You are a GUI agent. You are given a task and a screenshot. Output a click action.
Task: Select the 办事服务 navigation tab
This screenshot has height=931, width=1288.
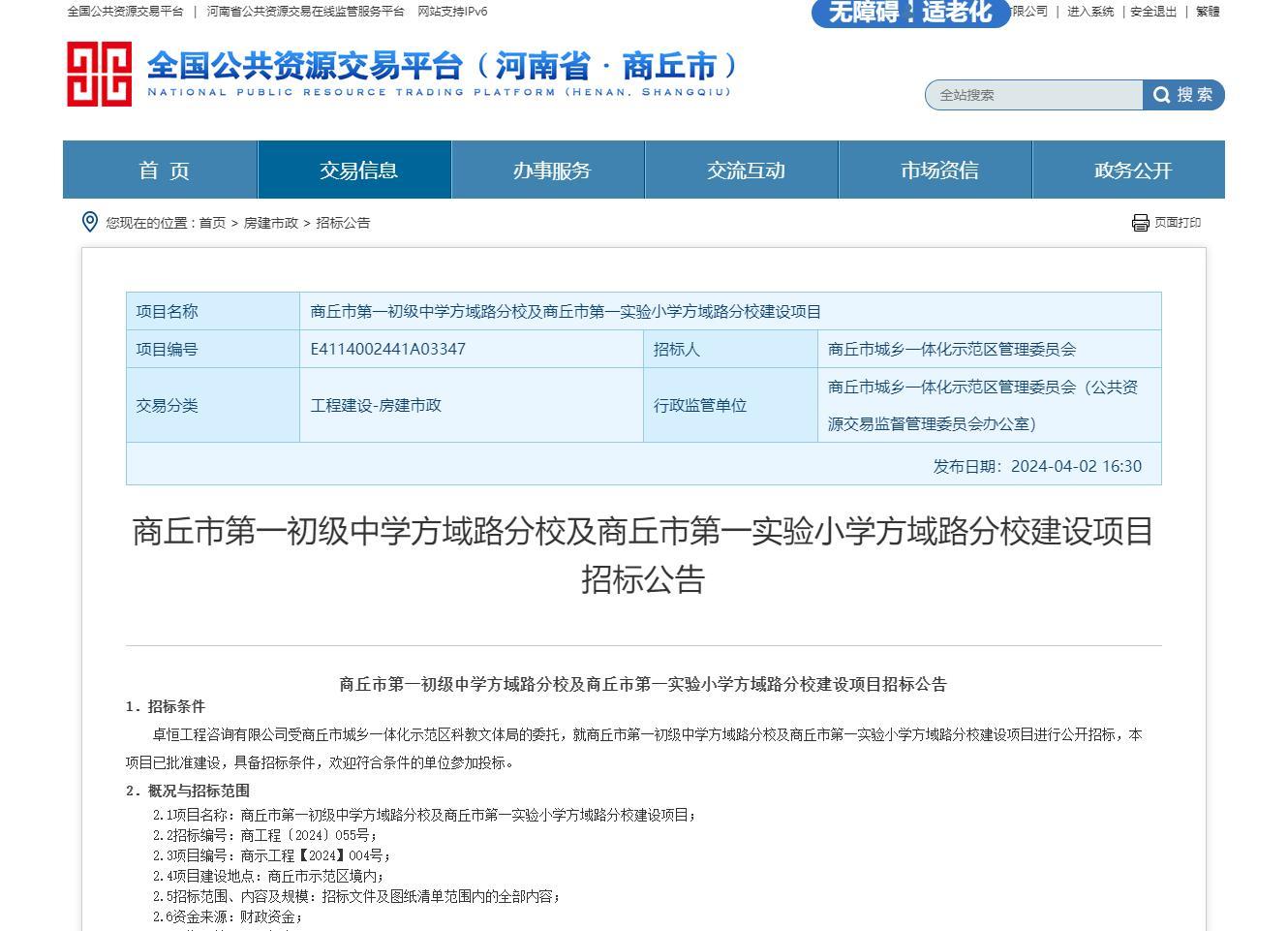552,171
